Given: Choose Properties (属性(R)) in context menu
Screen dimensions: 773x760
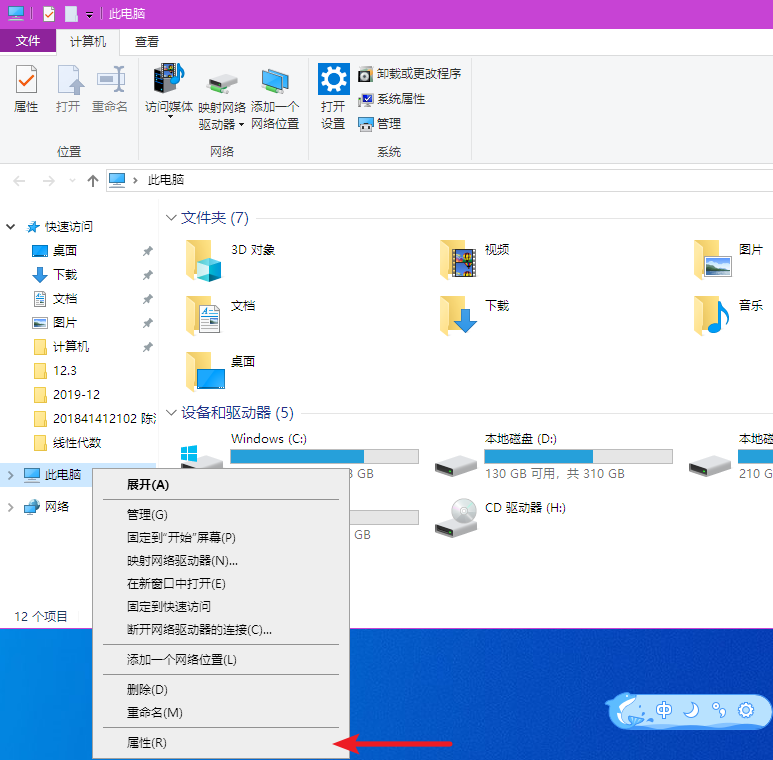Looking at the screenshot, I should click(x=221, y=743).
